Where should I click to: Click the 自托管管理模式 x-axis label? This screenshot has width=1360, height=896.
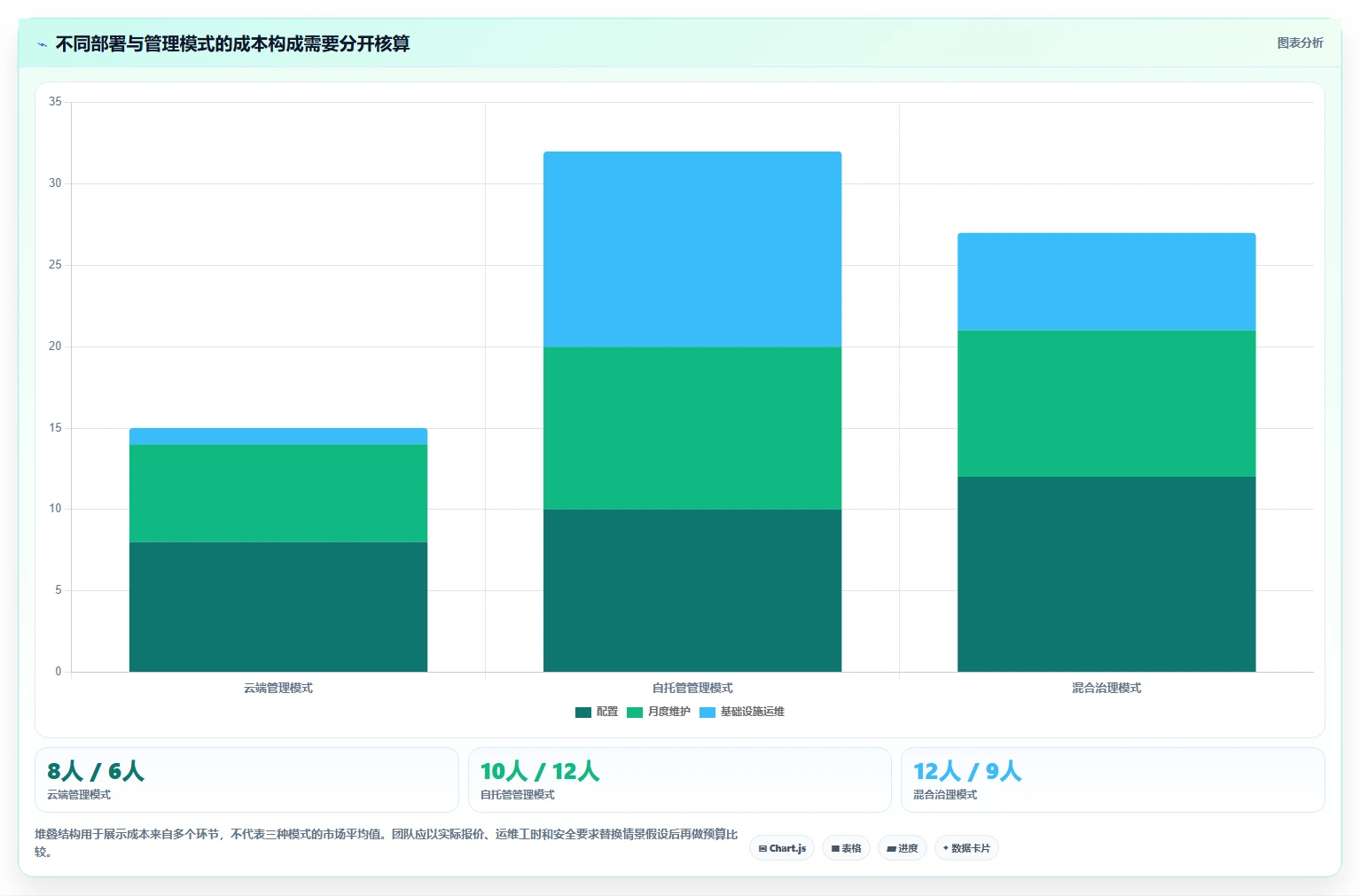click(x=692, y=688)
